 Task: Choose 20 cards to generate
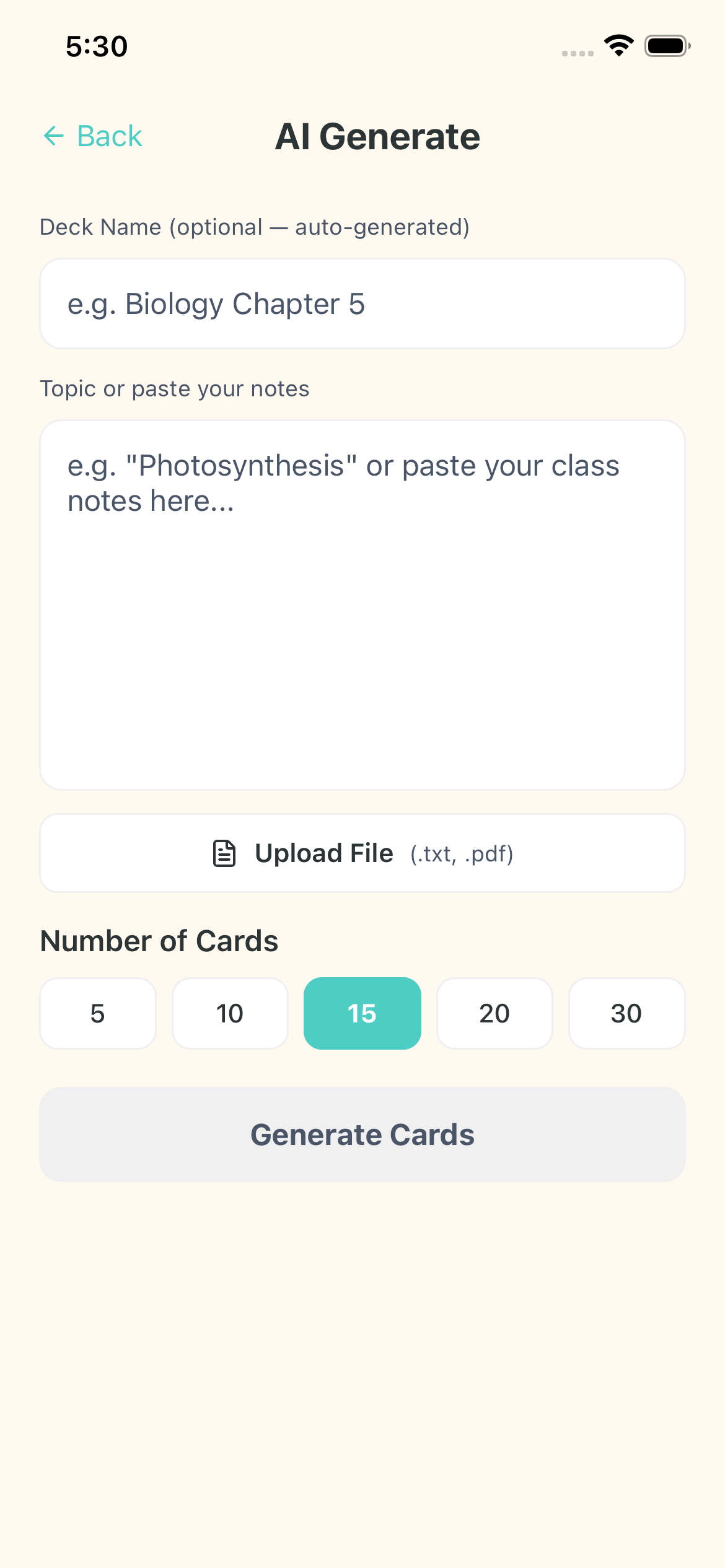tap(494, 1013)
